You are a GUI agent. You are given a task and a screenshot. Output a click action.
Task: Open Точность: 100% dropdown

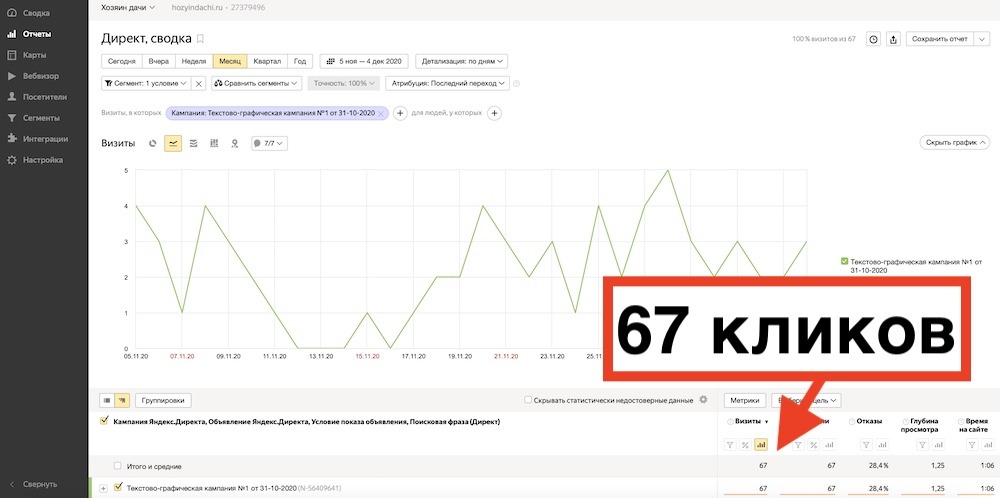(344, 84)
